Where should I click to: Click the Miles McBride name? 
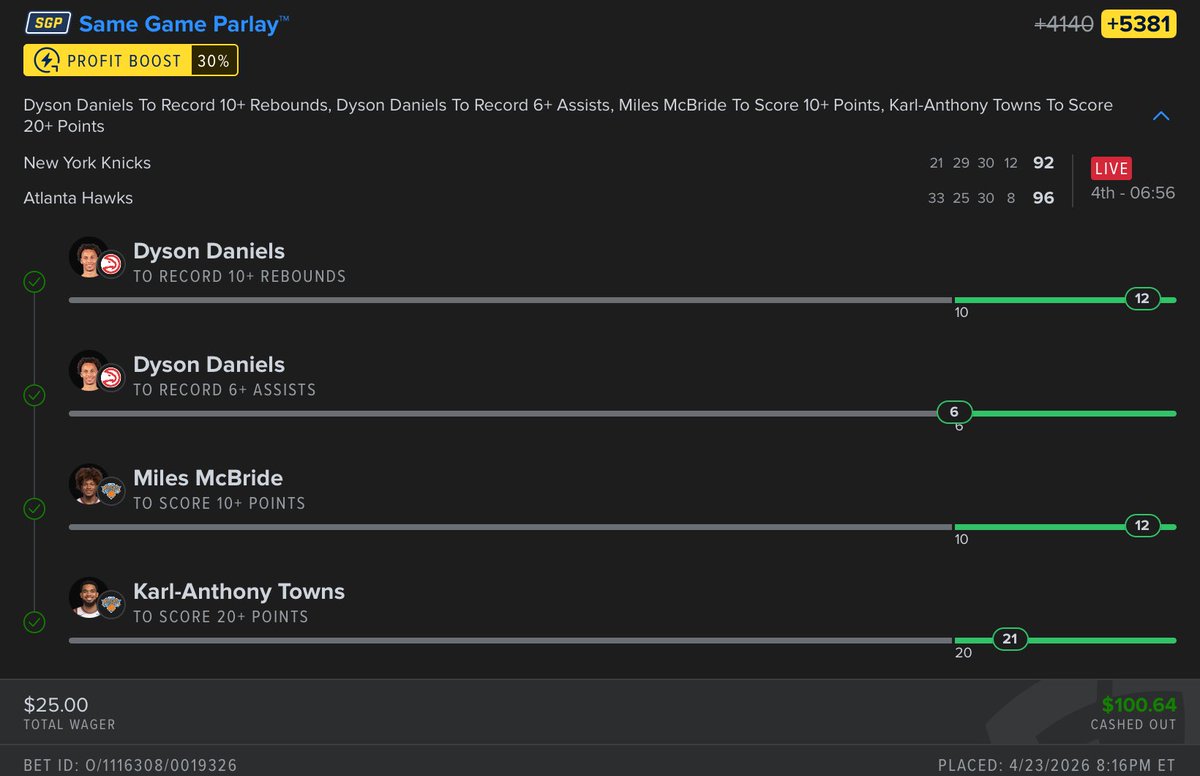pos(208,478)
